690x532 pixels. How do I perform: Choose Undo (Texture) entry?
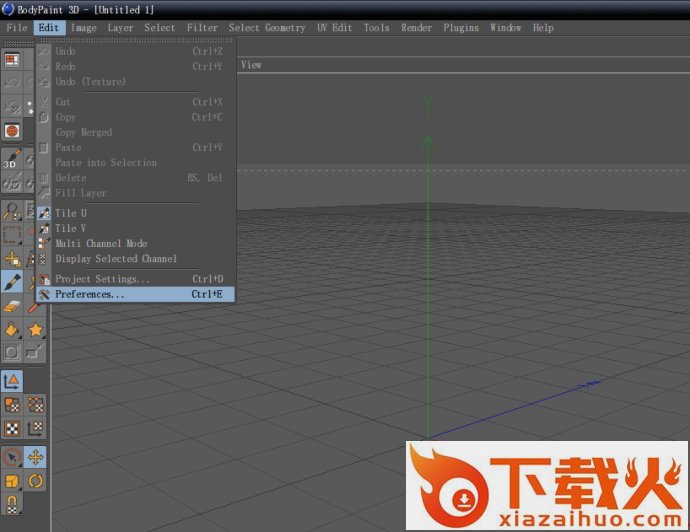[136, 82]
